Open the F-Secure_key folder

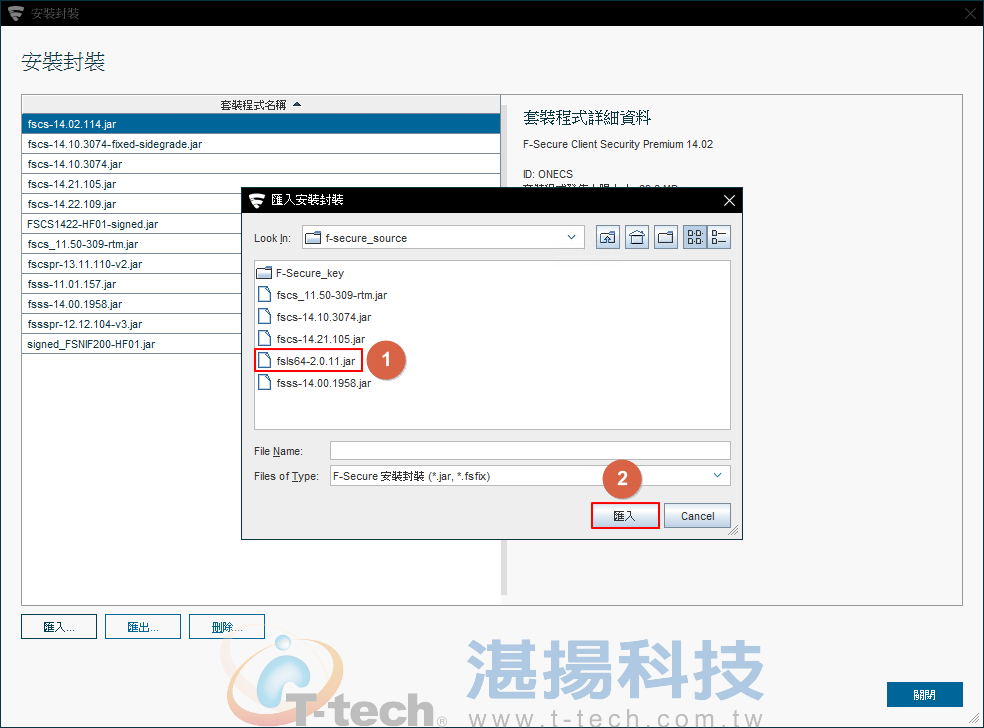(x=301, y=273)
